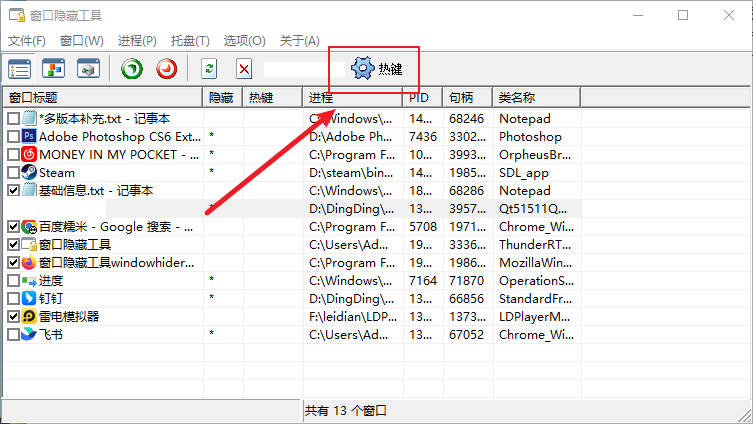
Task: Open the 选项(O) menu
Action: (244, 41)
